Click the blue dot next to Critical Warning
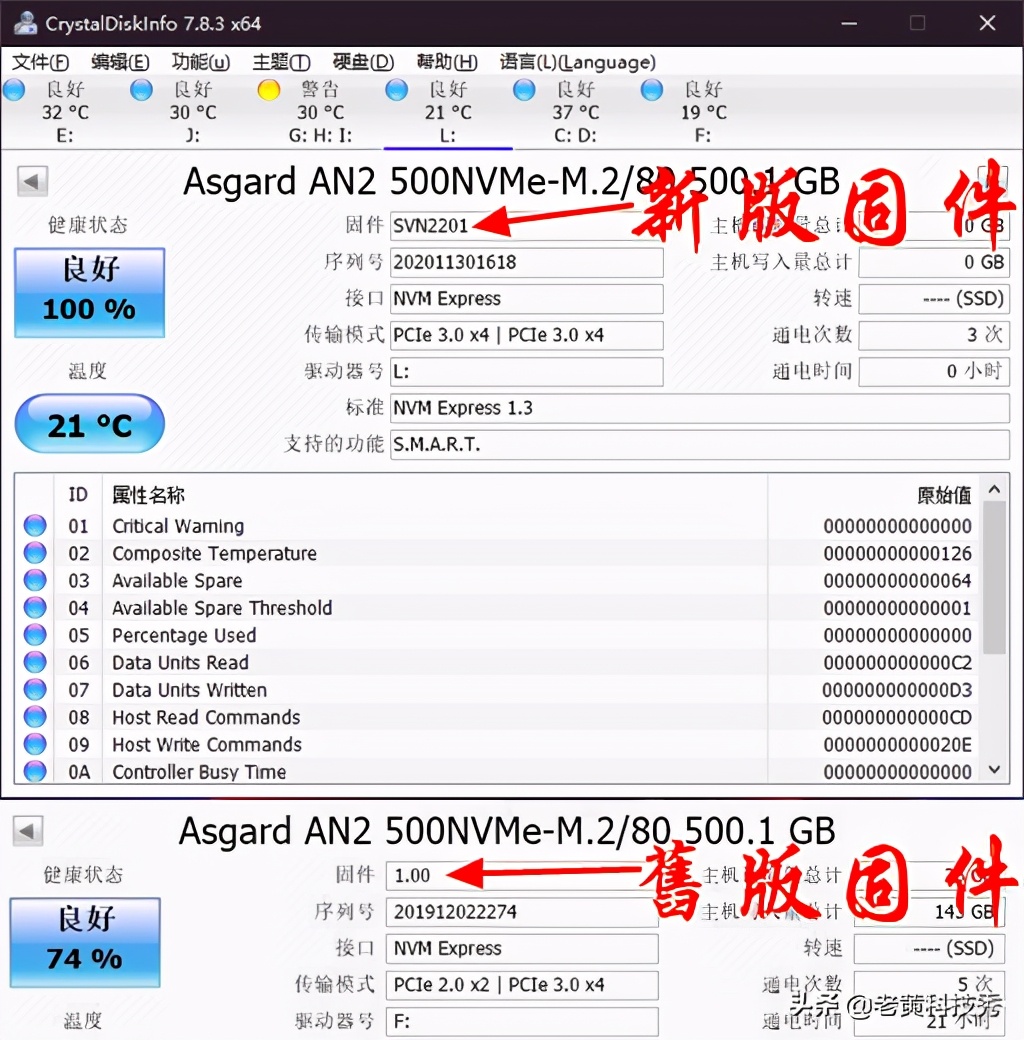This screenshot has height=1040, width=1024. coord(34,526)
